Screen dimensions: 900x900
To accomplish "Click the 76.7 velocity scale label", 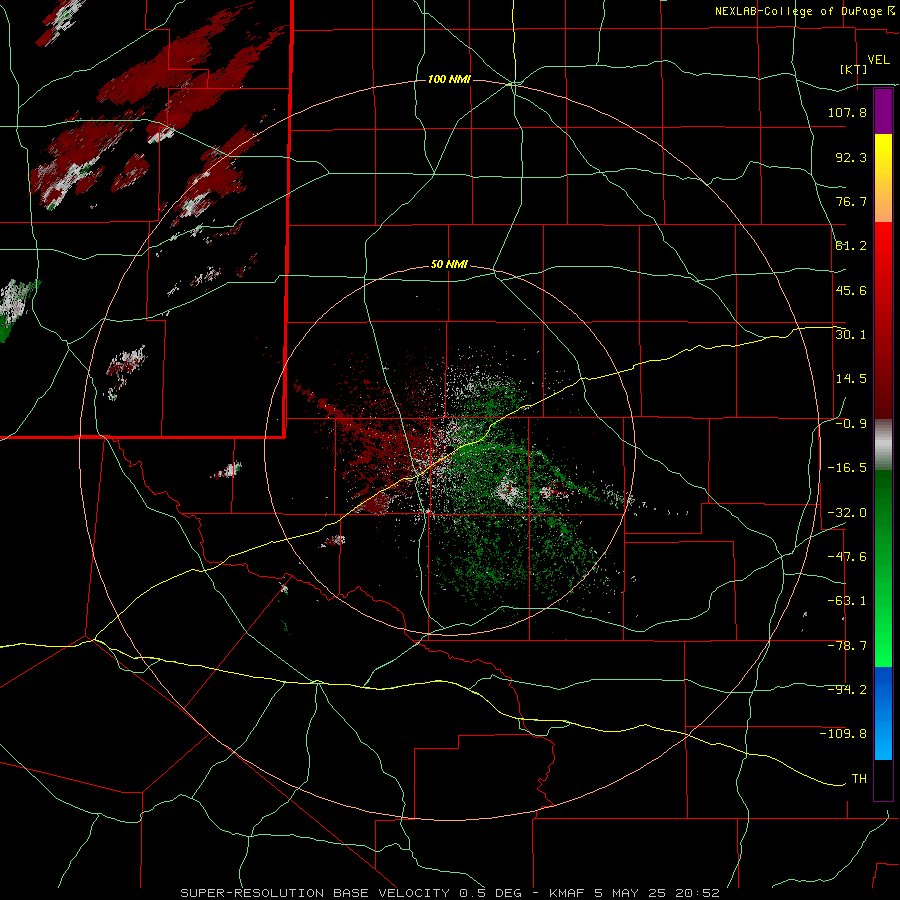I will tap(851, 201).
